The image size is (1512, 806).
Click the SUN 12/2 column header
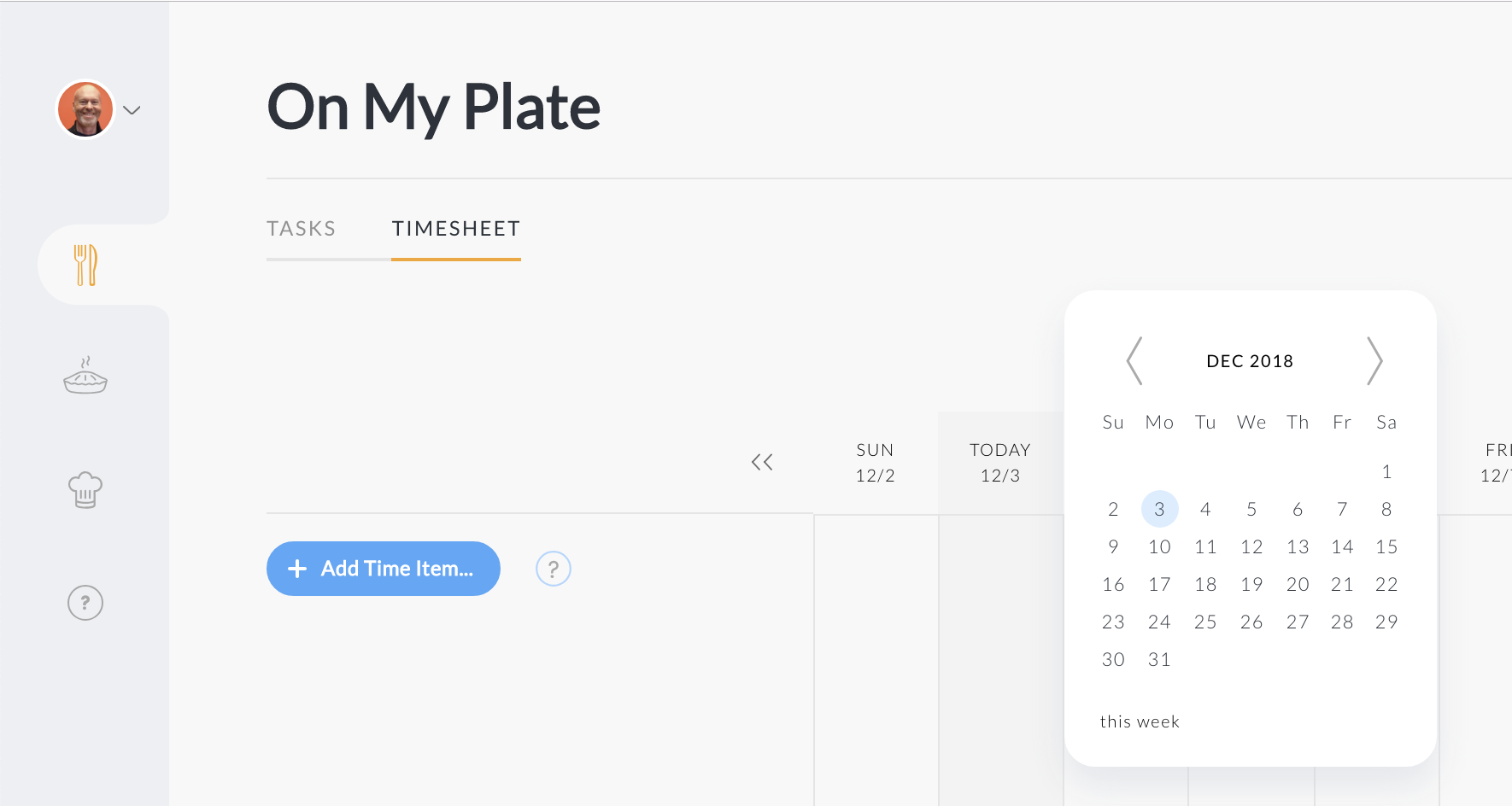pos(875,462)
